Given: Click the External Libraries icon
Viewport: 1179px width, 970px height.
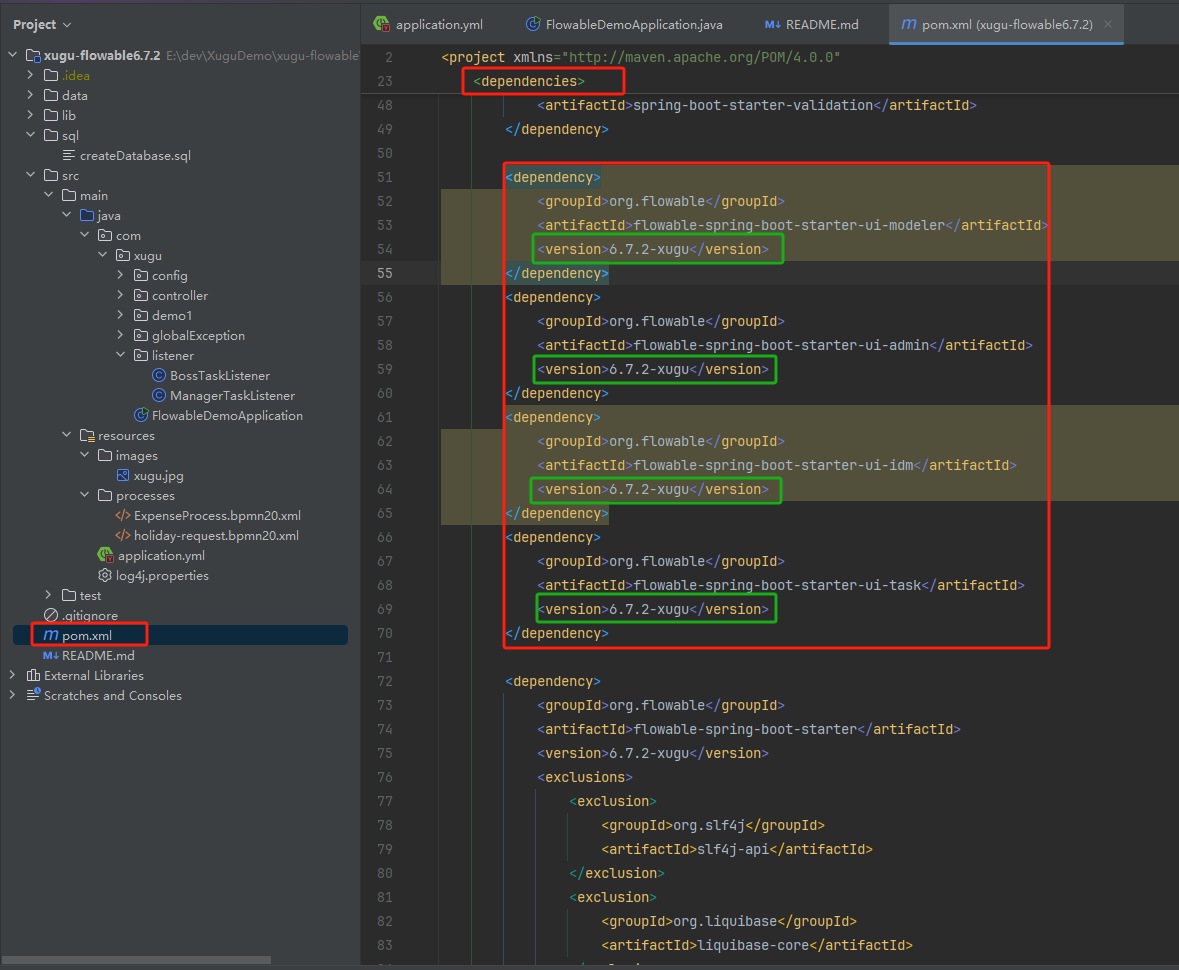Looking at the screenshot, I should [33, 675].
